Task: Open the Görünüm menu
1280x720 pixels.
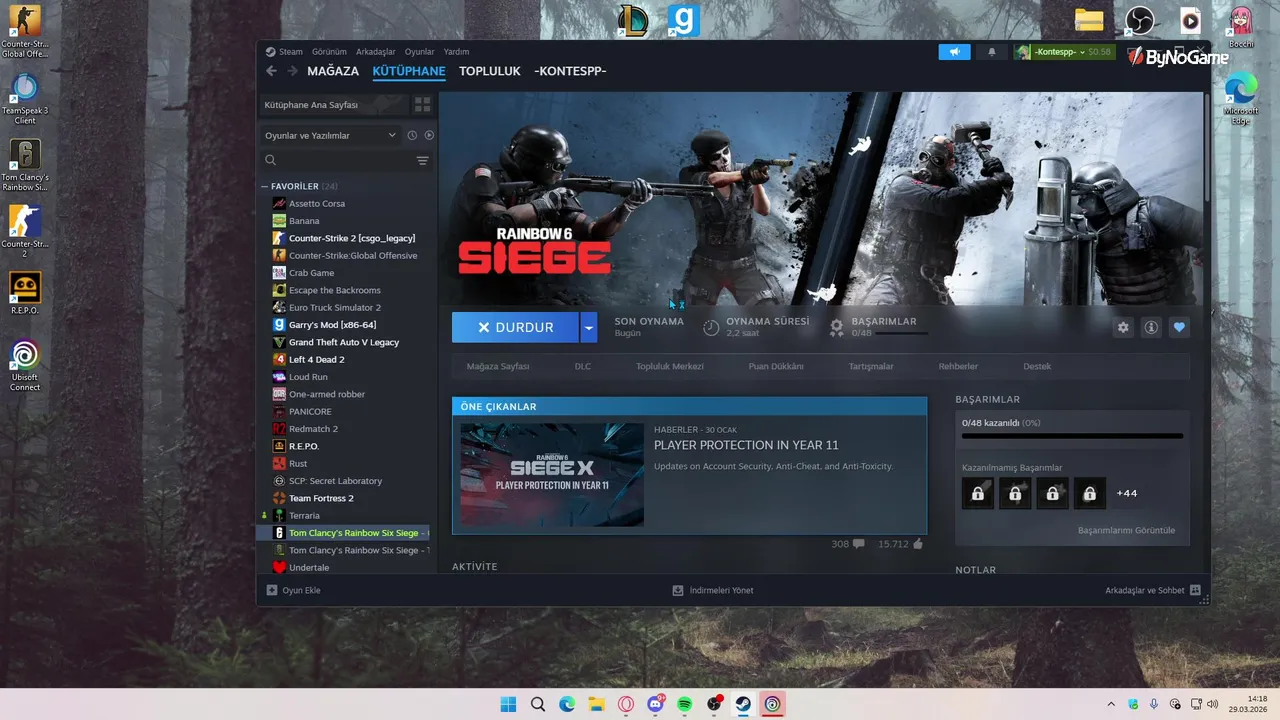Action: 329,52
